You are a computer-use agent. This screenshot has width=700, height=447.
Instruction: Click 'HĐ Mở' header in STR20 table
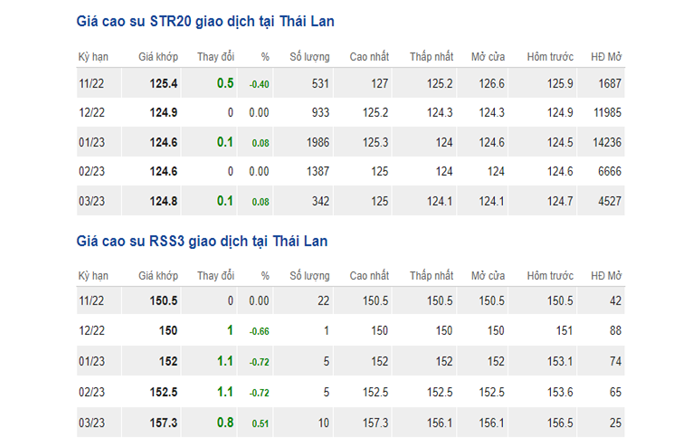tap(606, 56)
